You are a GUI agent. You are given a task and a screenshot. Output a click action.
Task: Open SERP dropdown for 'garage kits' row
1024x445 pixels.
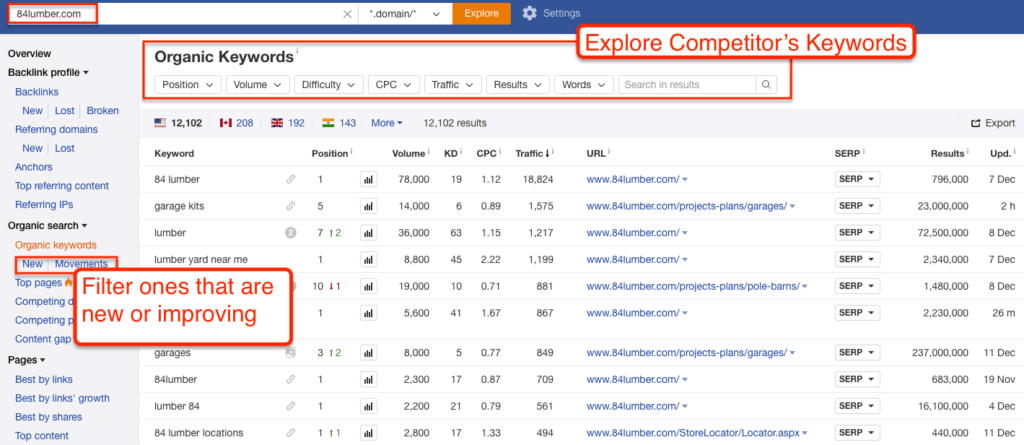[857, 206]
